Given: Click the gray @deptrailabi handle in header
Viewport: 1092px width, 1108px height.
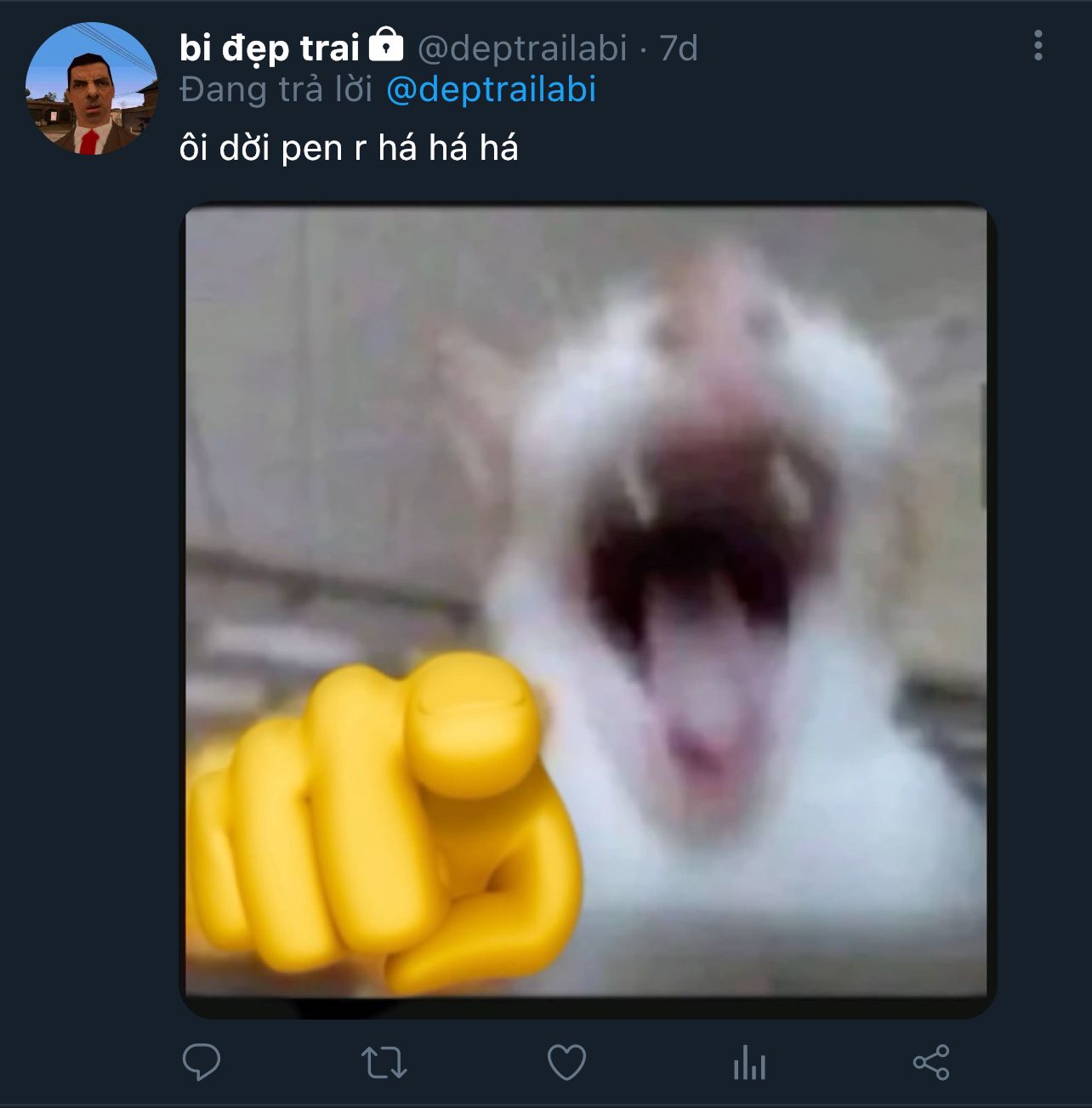Looking at the screenshot, I should click(x=522, y=48).
